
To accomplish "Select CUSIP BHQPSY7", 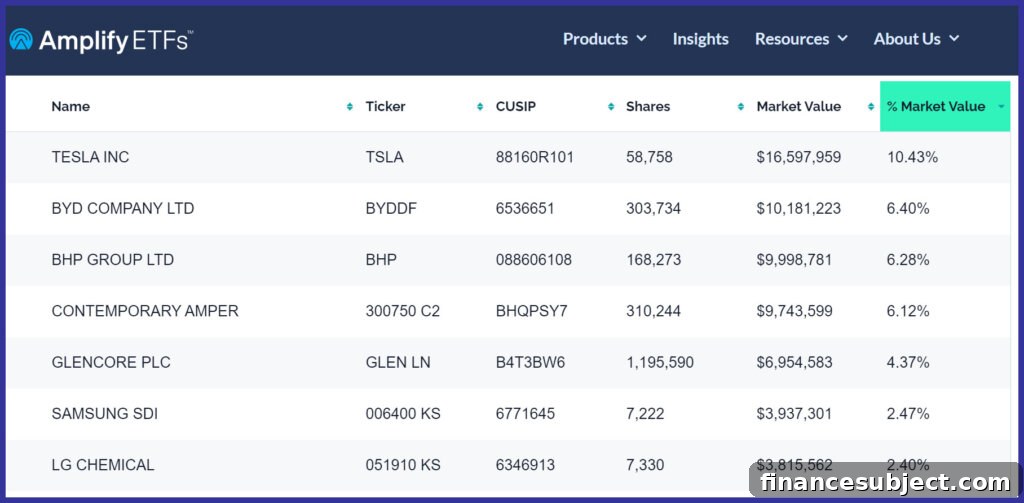I will tap(532, 311).
